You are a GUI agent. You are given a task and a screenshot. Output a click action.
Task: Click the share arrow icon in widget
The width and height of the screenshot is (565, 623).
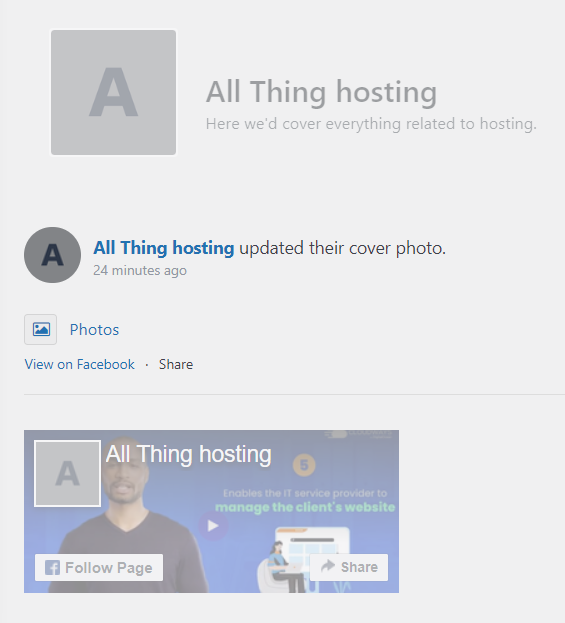coord(328,566)
